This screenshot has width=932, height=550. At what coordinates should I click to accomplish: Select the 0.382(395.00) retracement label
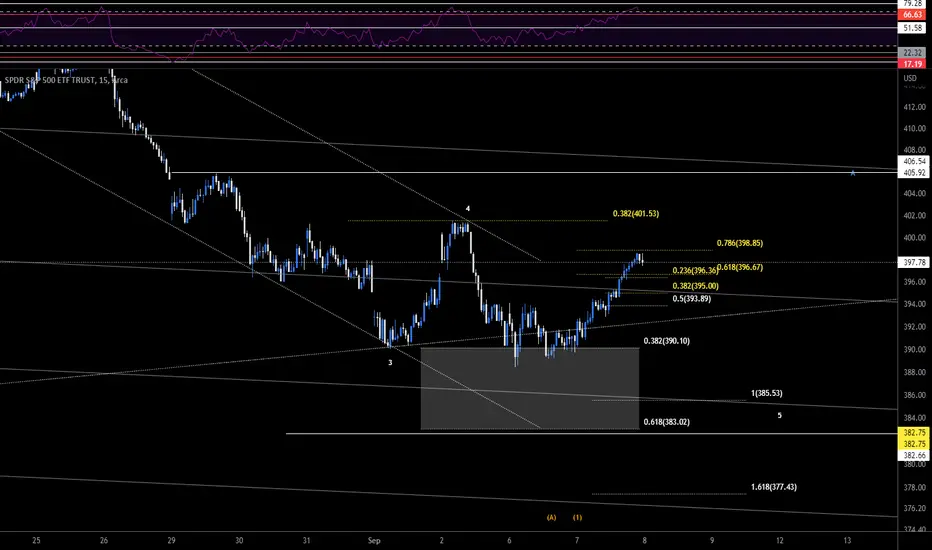[x=695, y=286]
